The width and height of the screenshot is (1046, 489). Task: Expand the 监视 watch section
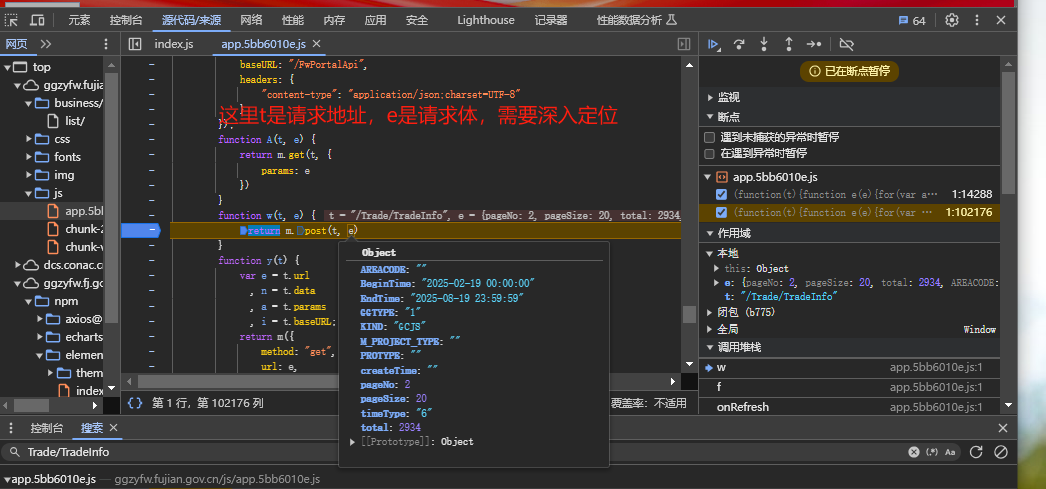(x=710, y=97)
